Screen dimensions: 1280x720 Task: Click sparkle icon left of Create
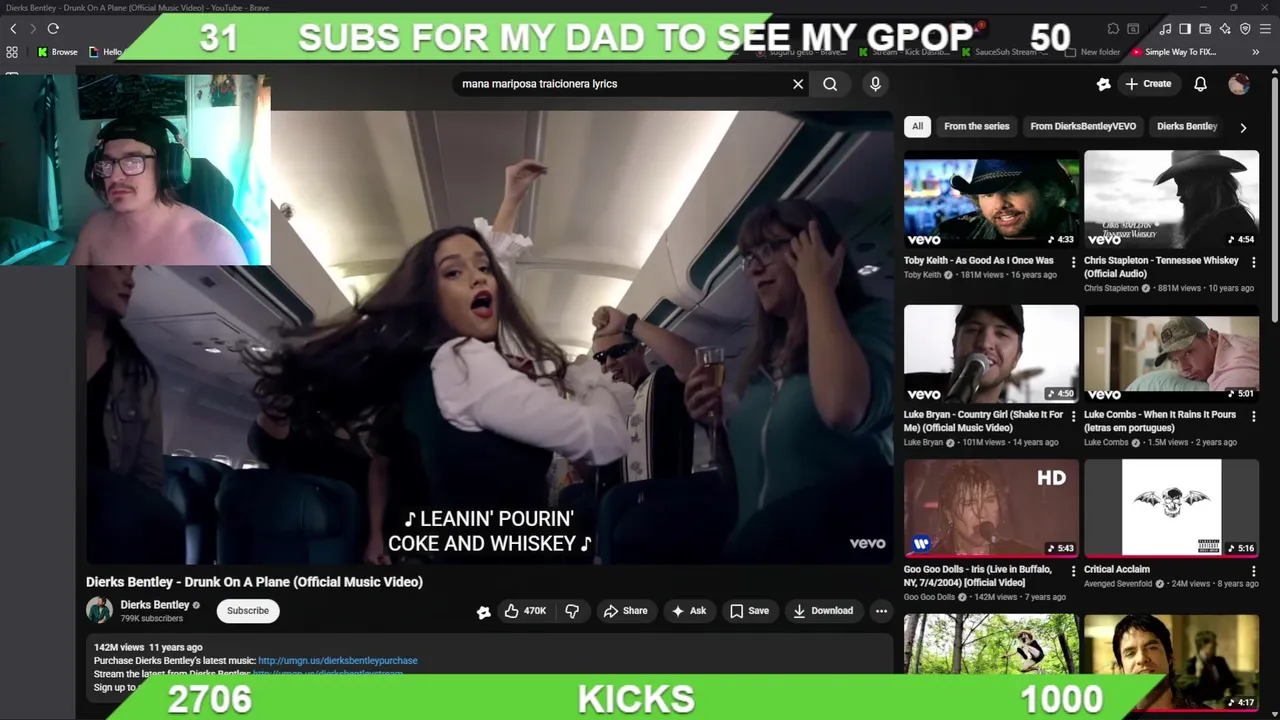tap(1103, 84)
